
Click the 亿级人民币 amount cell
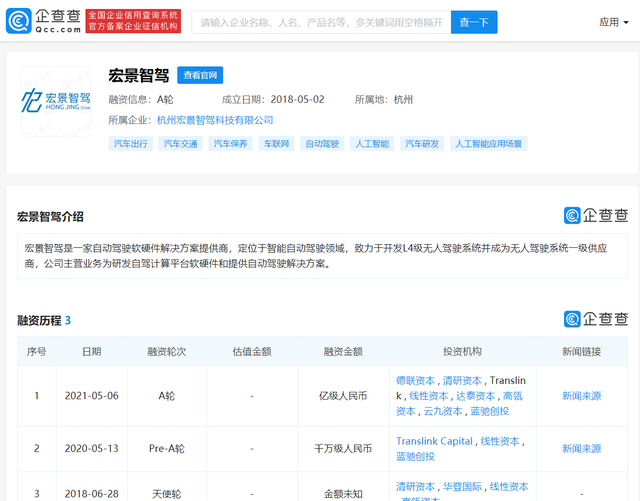pyautogui.click(x=343, y=396)
